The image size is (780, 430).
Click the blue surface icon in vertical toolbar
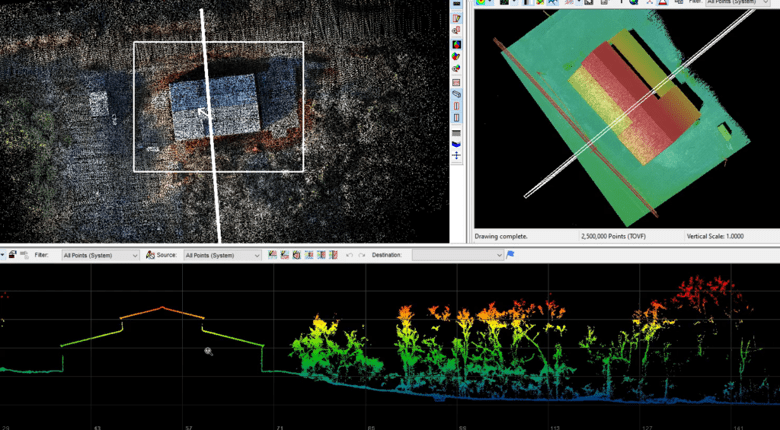pyautogui.click(x=457, y=144)
